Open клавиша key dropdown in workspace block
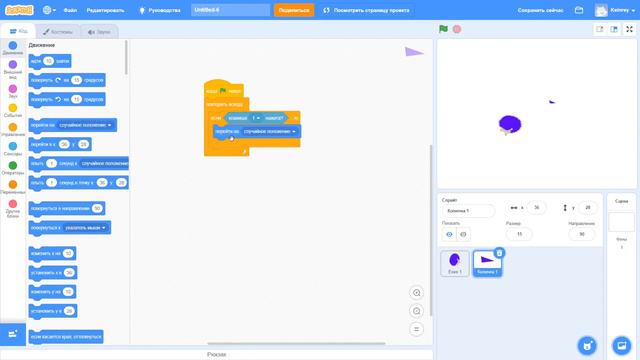Screen dimensions: 640x360 point(256,118)
